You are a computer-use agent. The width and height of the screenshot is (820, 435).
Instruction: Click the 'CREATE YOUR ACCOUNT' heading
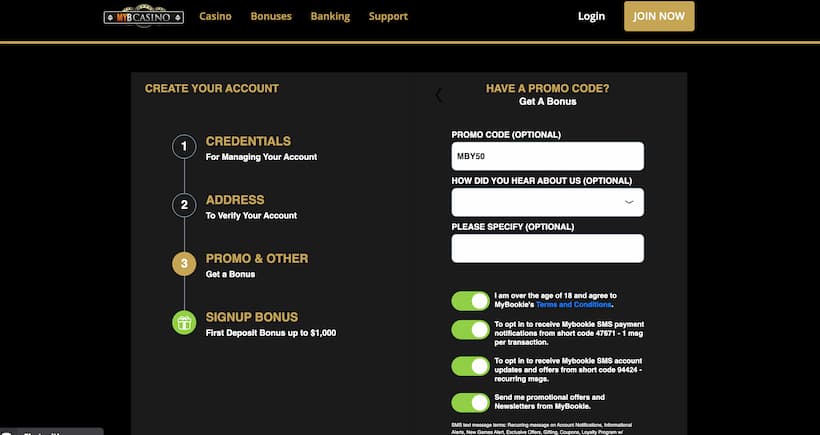point(212,89)
